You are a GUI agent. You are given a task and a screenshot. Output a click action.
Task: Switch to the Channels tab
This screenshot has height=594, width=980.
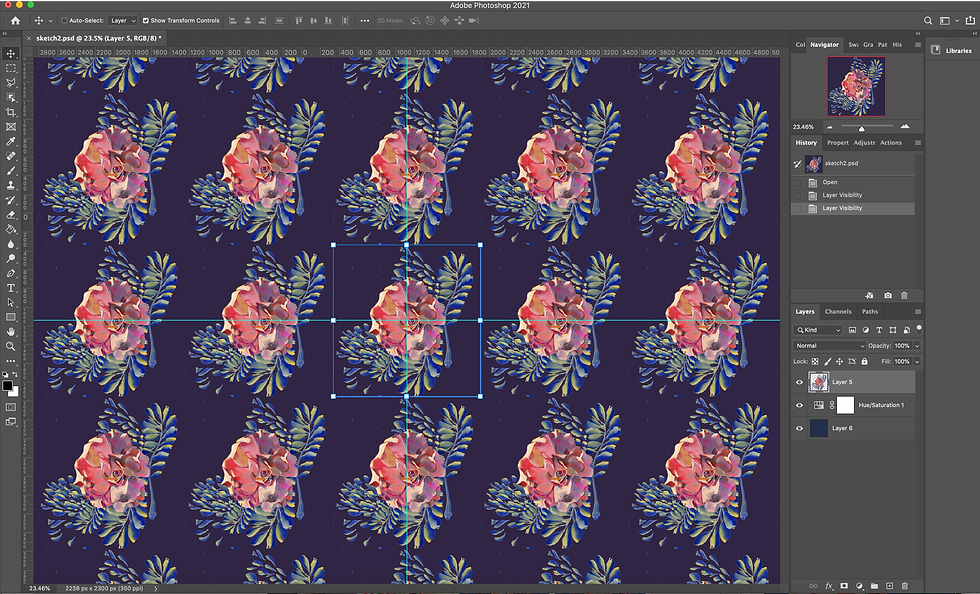pyautogui.click(x=838, y=311)
